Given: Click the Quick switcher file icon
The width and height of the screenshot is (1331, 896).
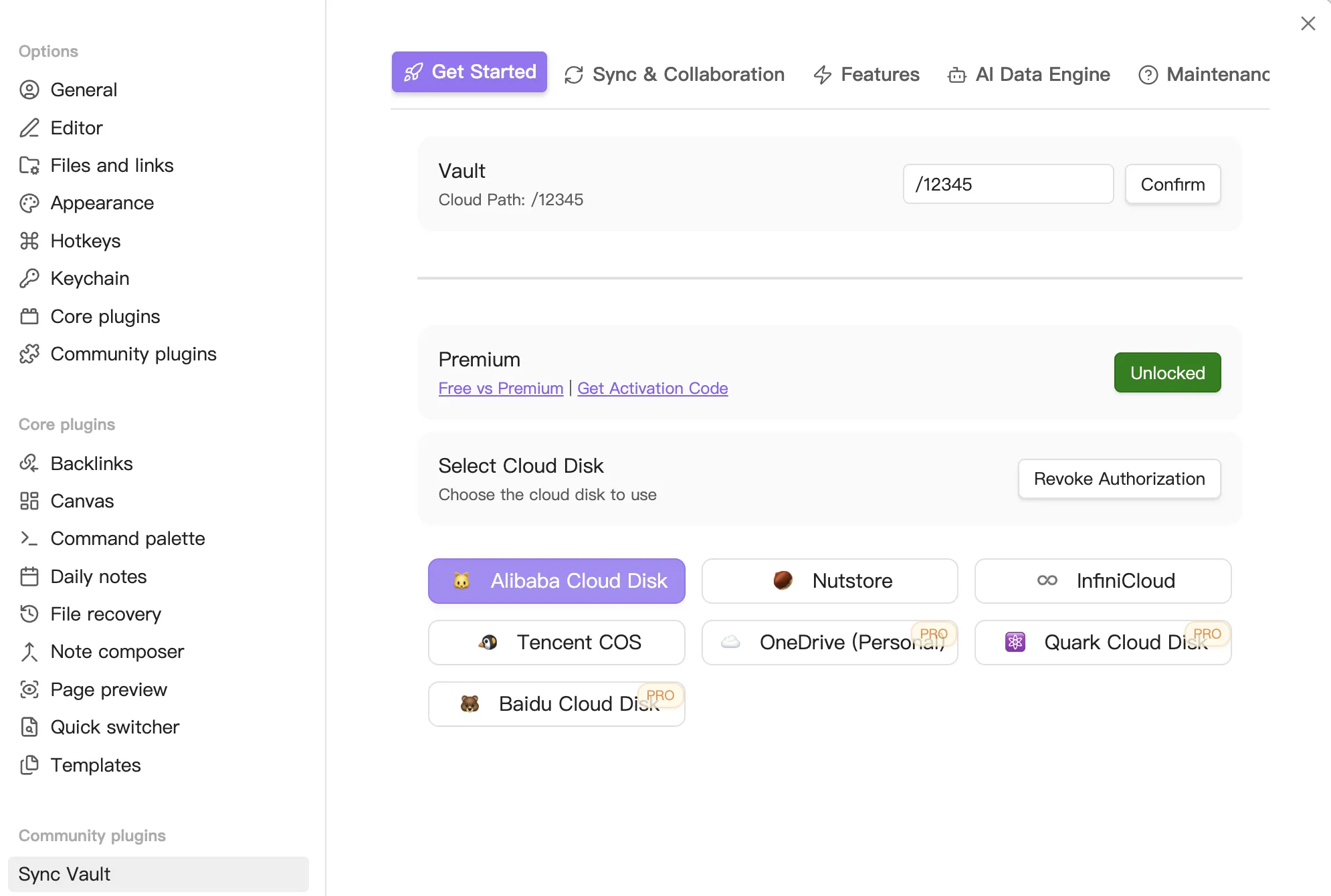Looking at the screenshot, I should tap(29, 727).
